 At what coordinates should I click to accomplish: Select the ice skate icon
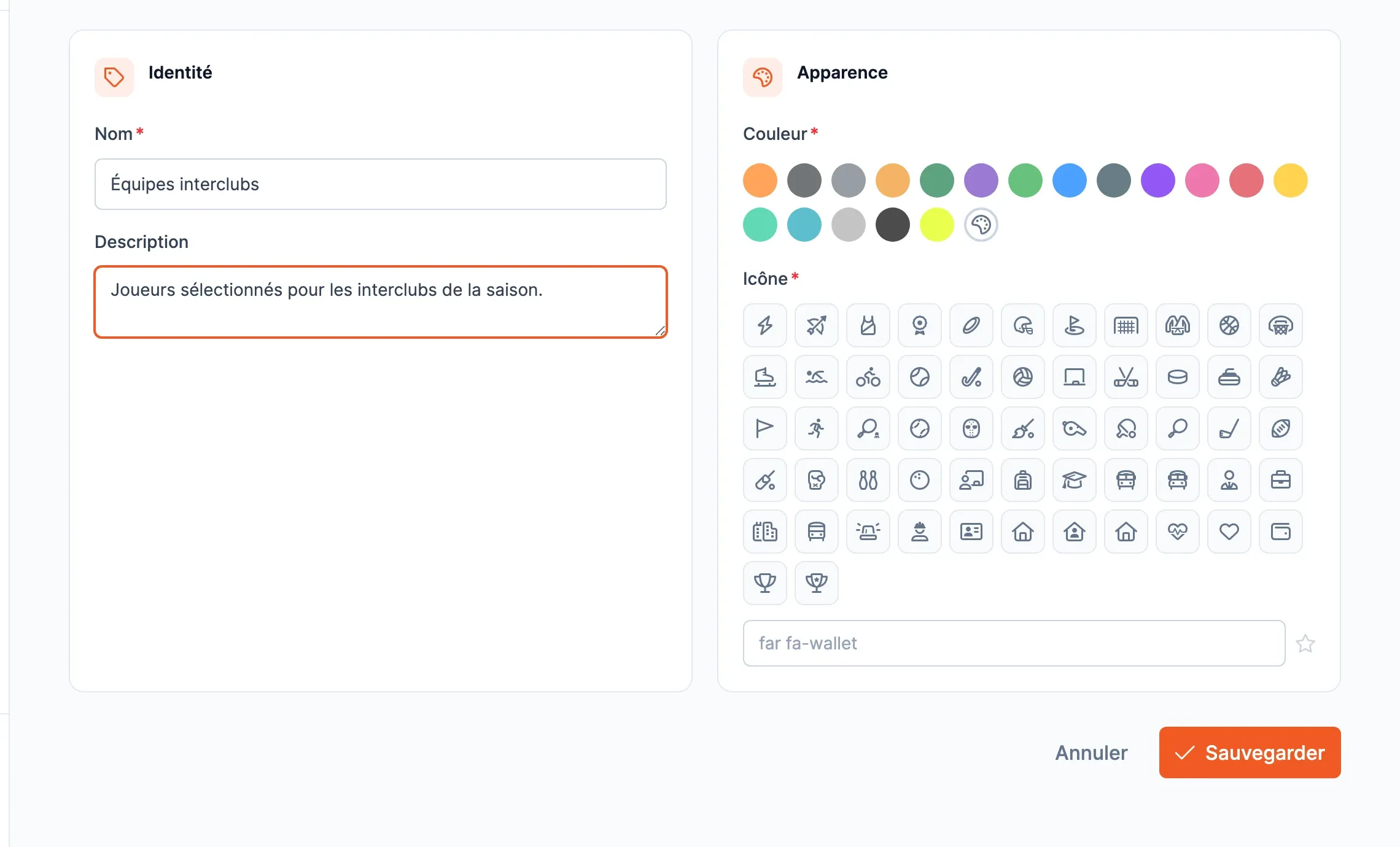point(764,376)
